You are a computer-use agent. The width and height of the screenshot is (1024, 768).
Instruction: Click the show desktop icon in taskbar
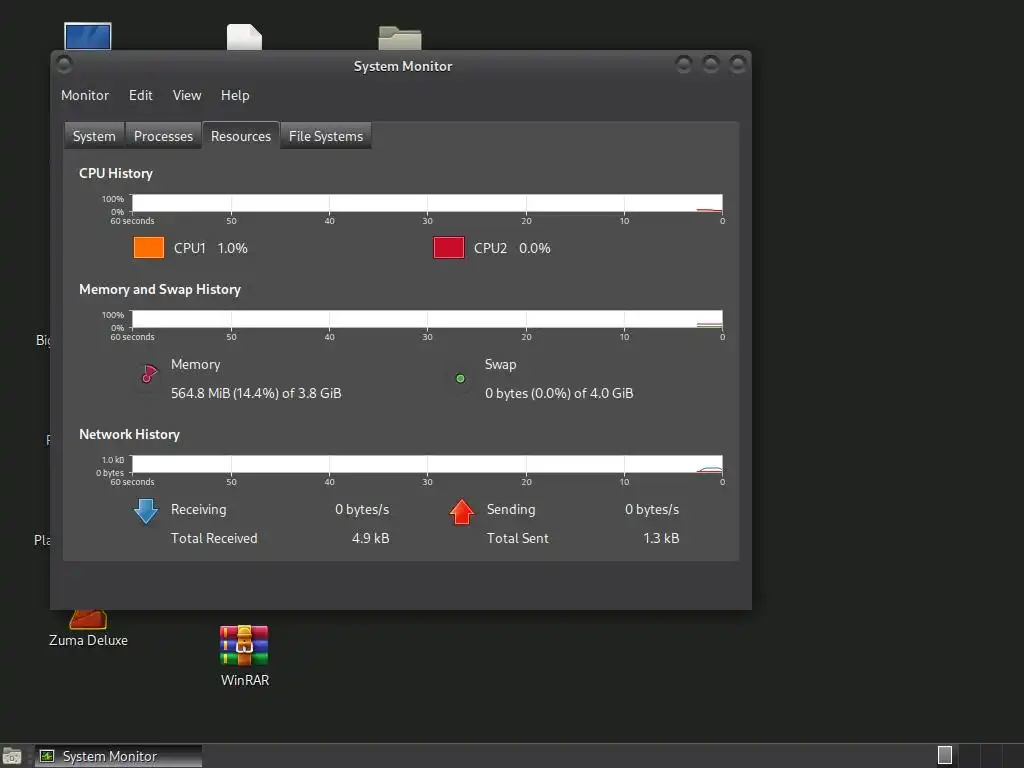coord(12,756)
